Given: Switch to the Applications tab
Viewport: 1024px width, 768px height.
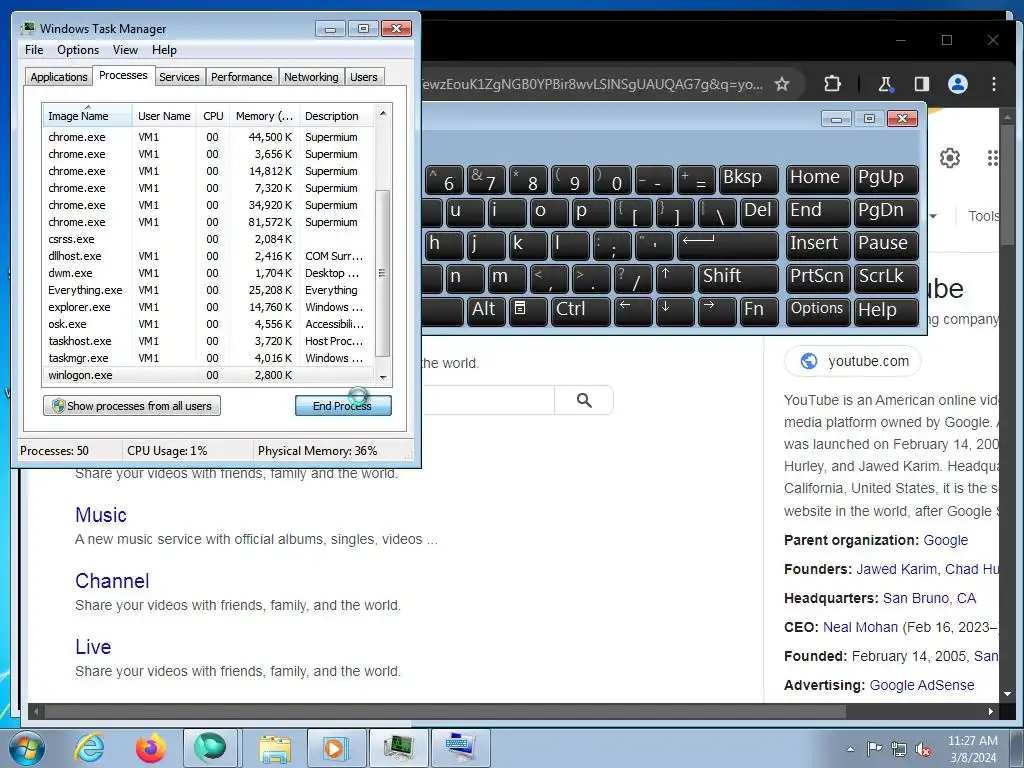Looking at the screenshot, I should [59, 77].
